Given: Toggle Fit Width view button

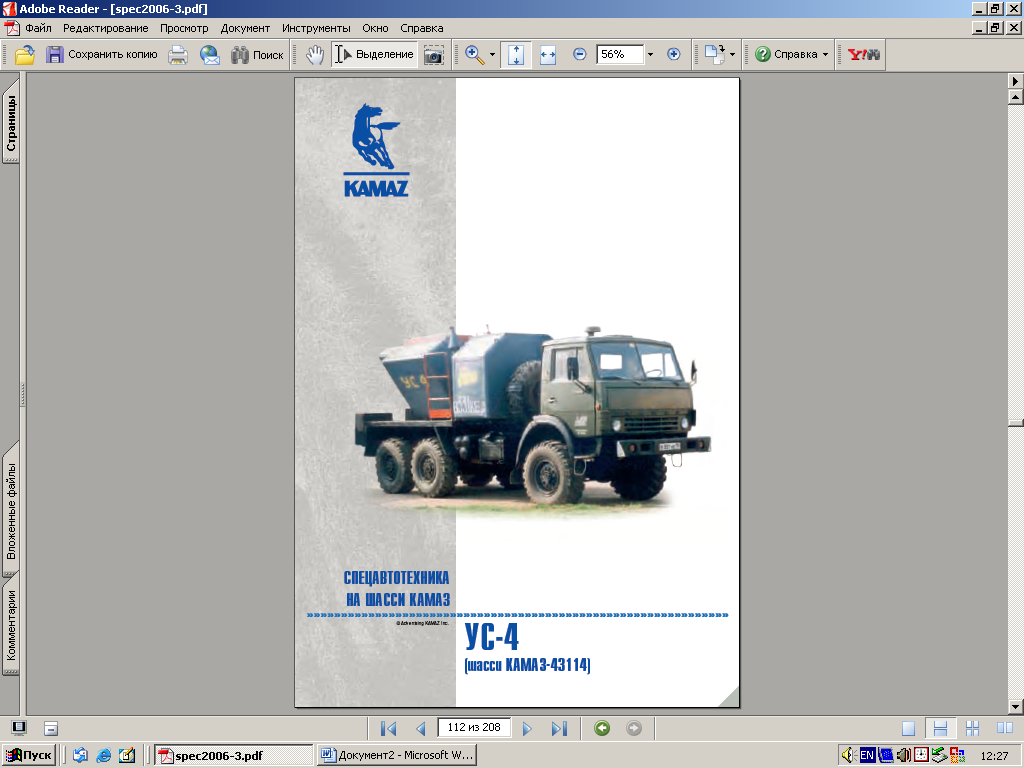Looking at the screenshot, I should pos(548,55).
